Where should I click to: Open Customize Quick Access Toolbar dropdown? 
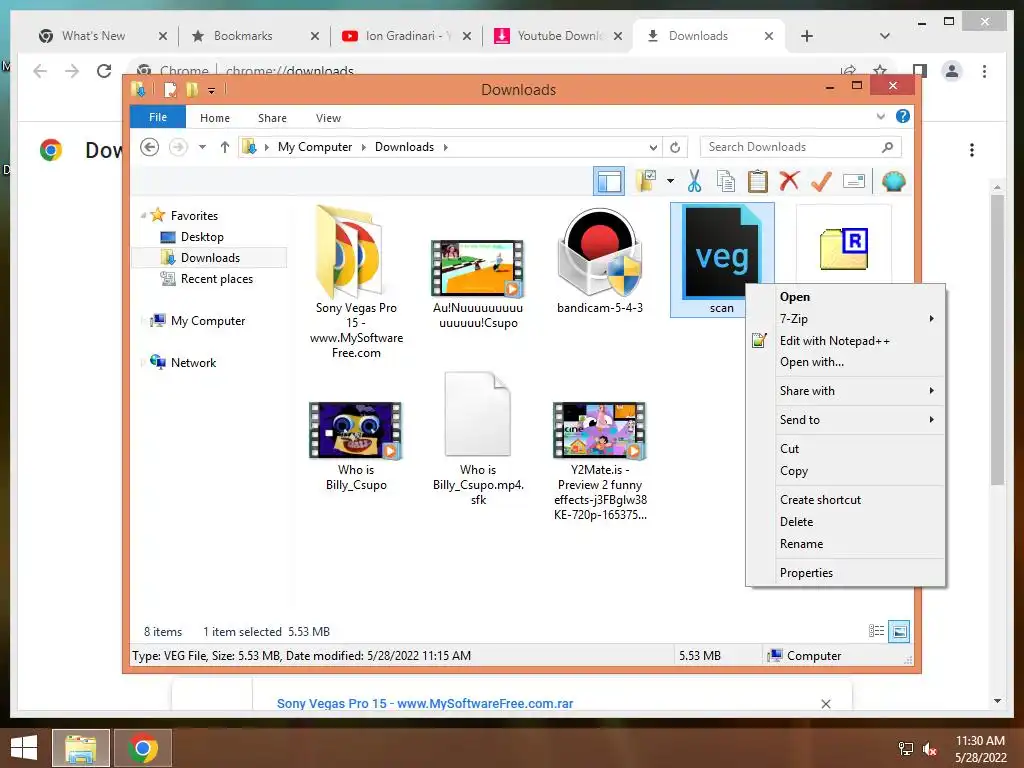(212, 91)
